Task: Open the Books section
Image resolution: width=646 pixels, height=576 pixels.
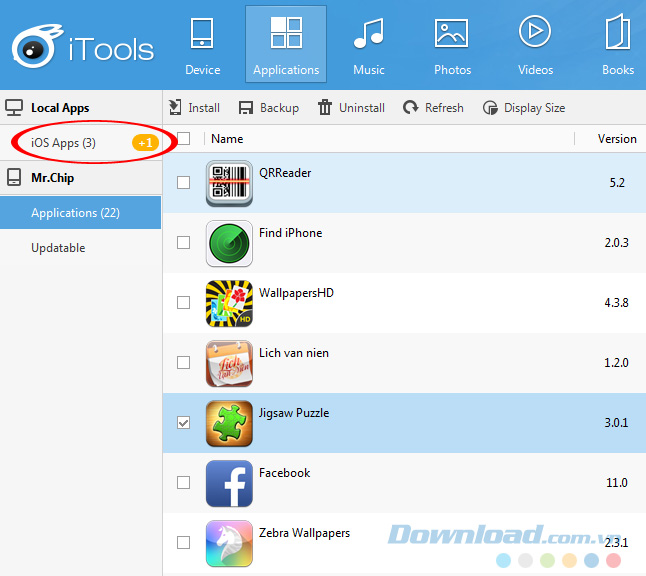Action: (618, 46)
